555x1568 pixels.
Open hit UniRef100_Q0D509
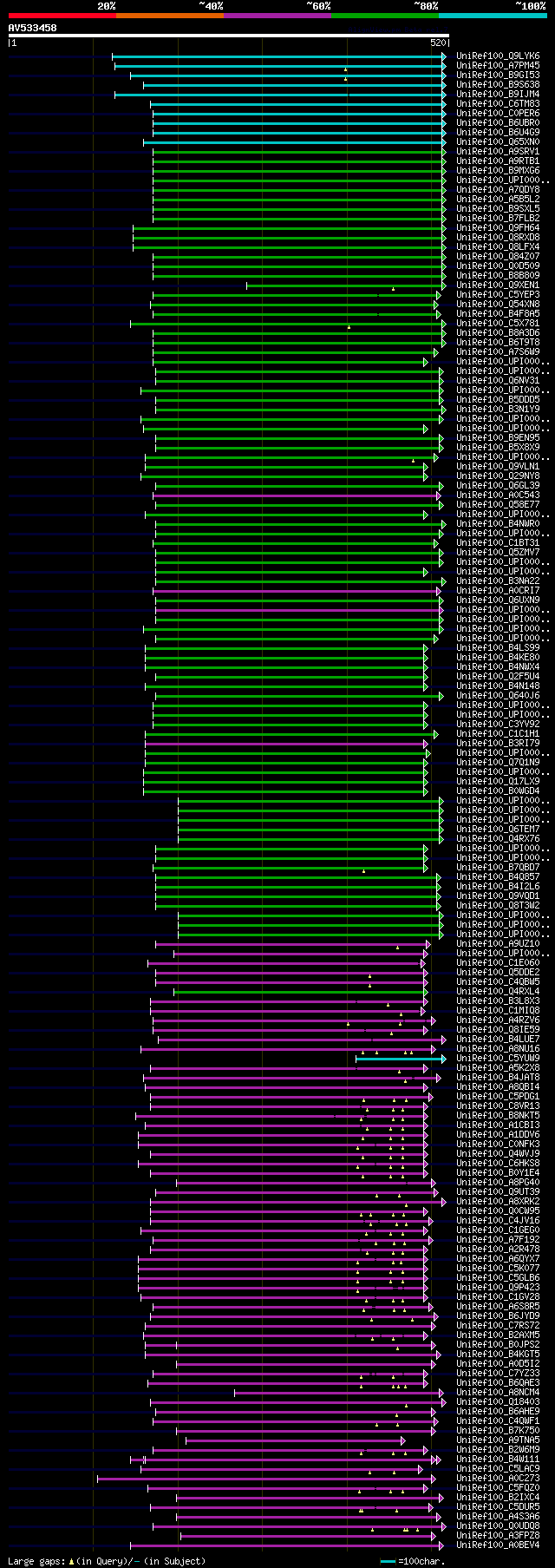coord(498,266)
